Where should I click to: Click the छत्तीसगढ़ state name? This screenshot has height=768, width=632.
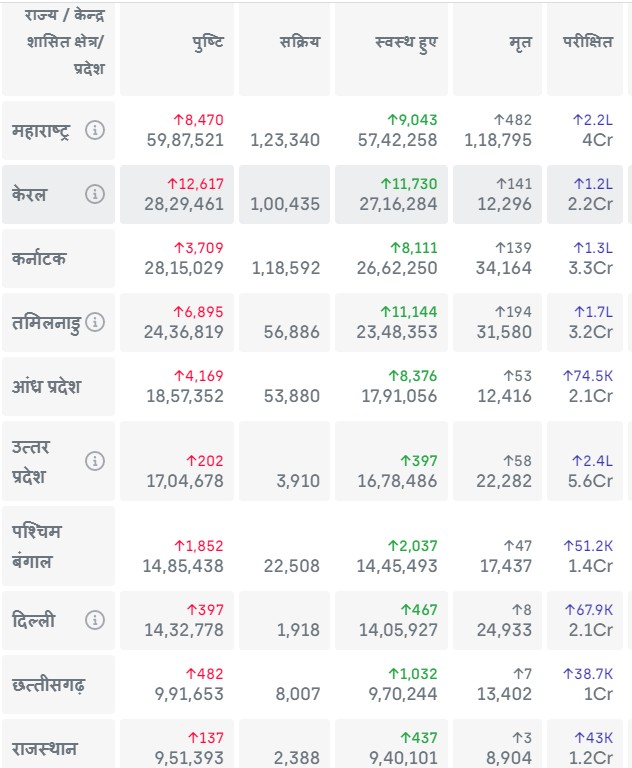coord(48,684)
